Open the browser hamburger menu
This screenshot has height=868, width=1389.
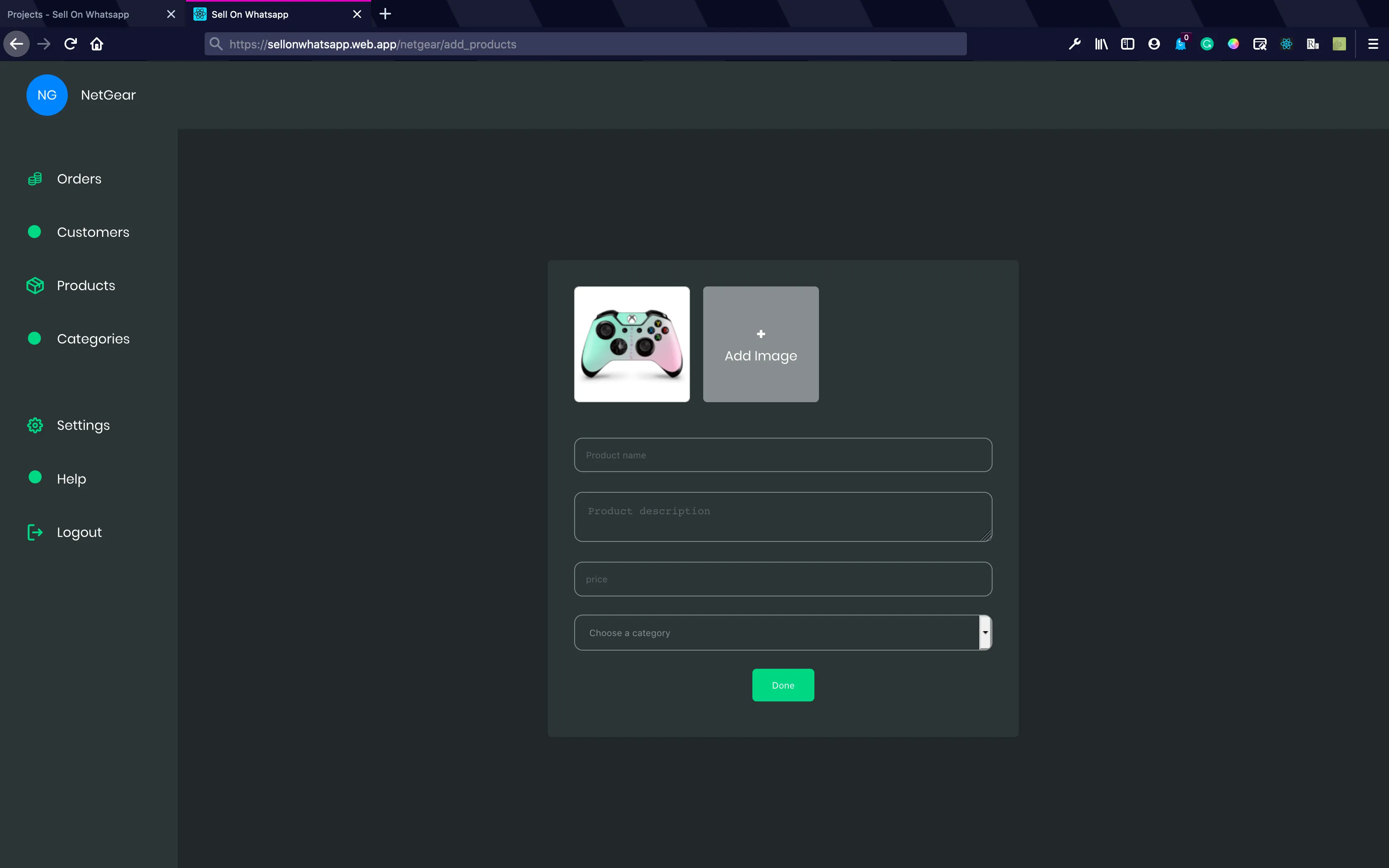pos(1373,44)
